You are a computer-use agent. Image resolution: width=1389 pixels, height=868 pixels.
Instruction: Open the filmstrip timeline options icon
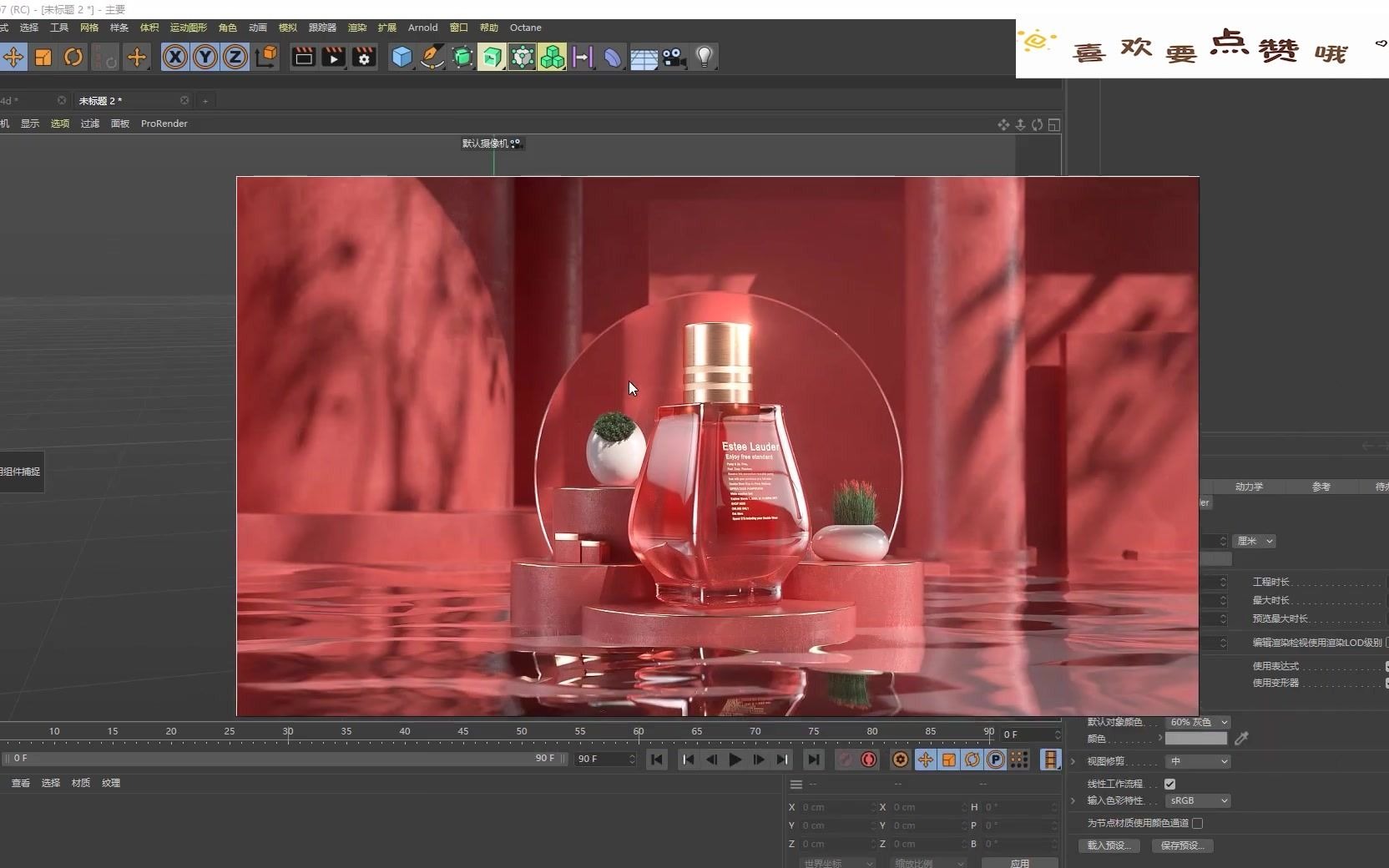pos(1050,759)
